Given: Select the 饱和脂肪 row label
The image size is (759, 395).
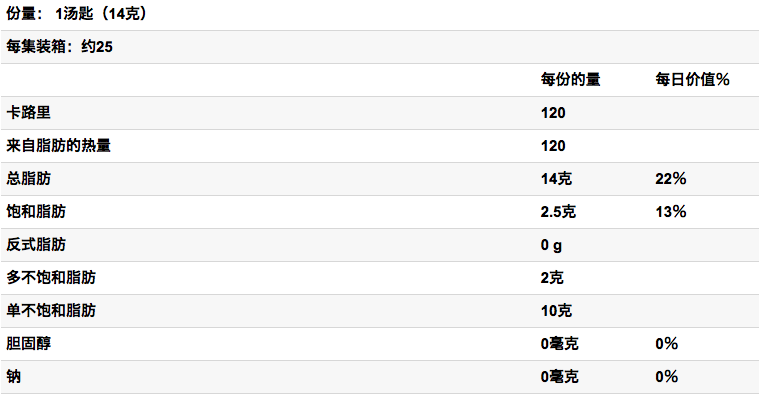Looking at the screenshot, I should pos(36,211).
